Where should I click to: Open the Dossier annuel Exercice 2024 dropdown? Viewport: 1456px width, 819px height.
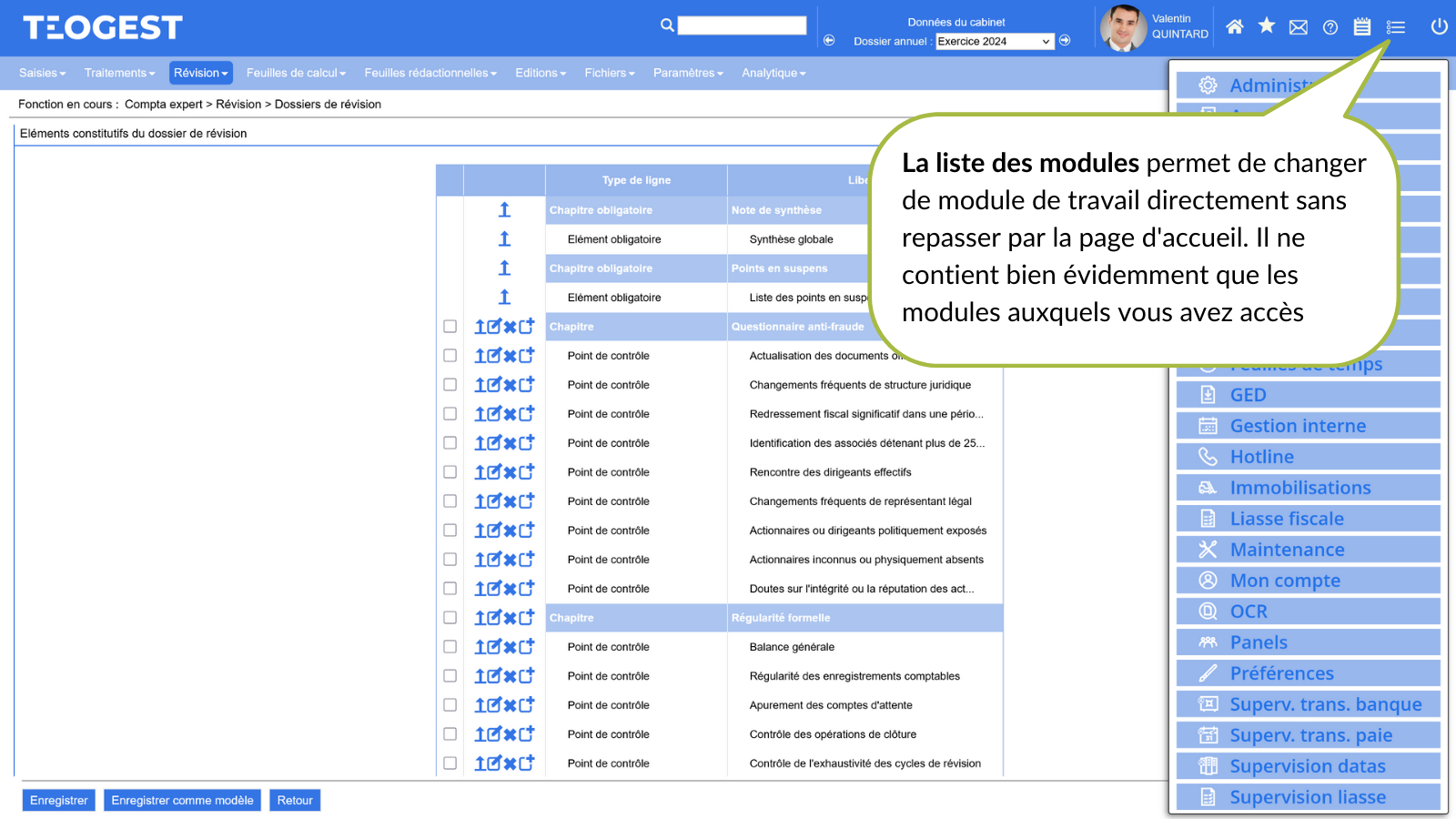click(994, 42)
